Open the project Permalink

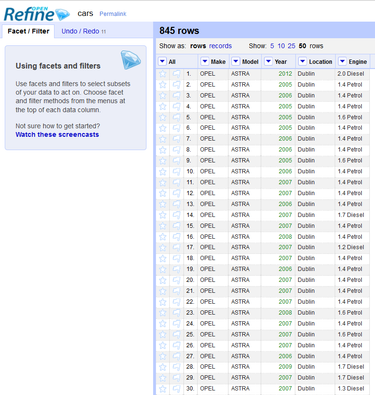[x=113, y=14]
